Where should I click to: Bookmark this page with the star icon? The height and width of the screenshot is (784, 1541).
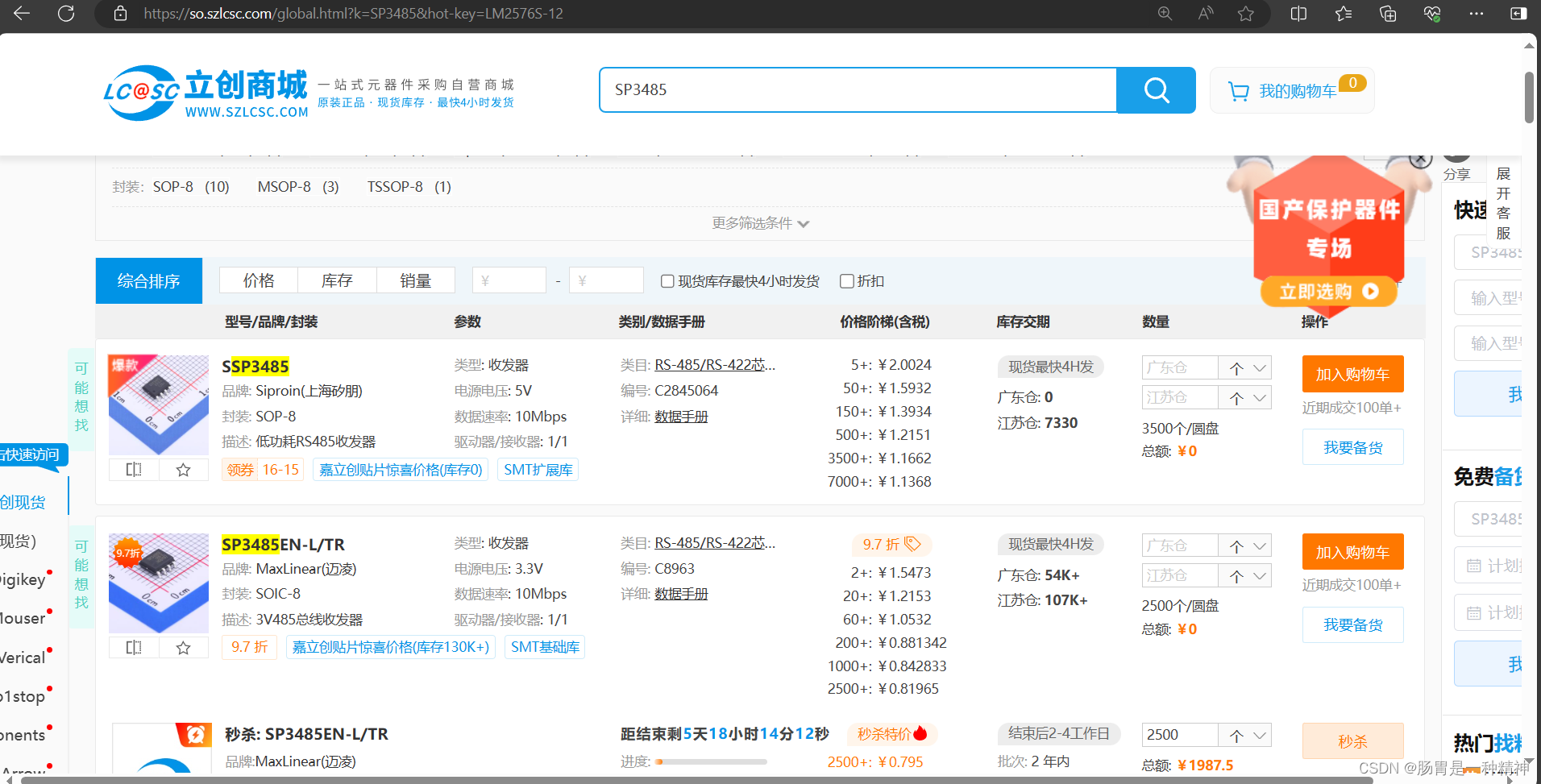(1246, 13)
